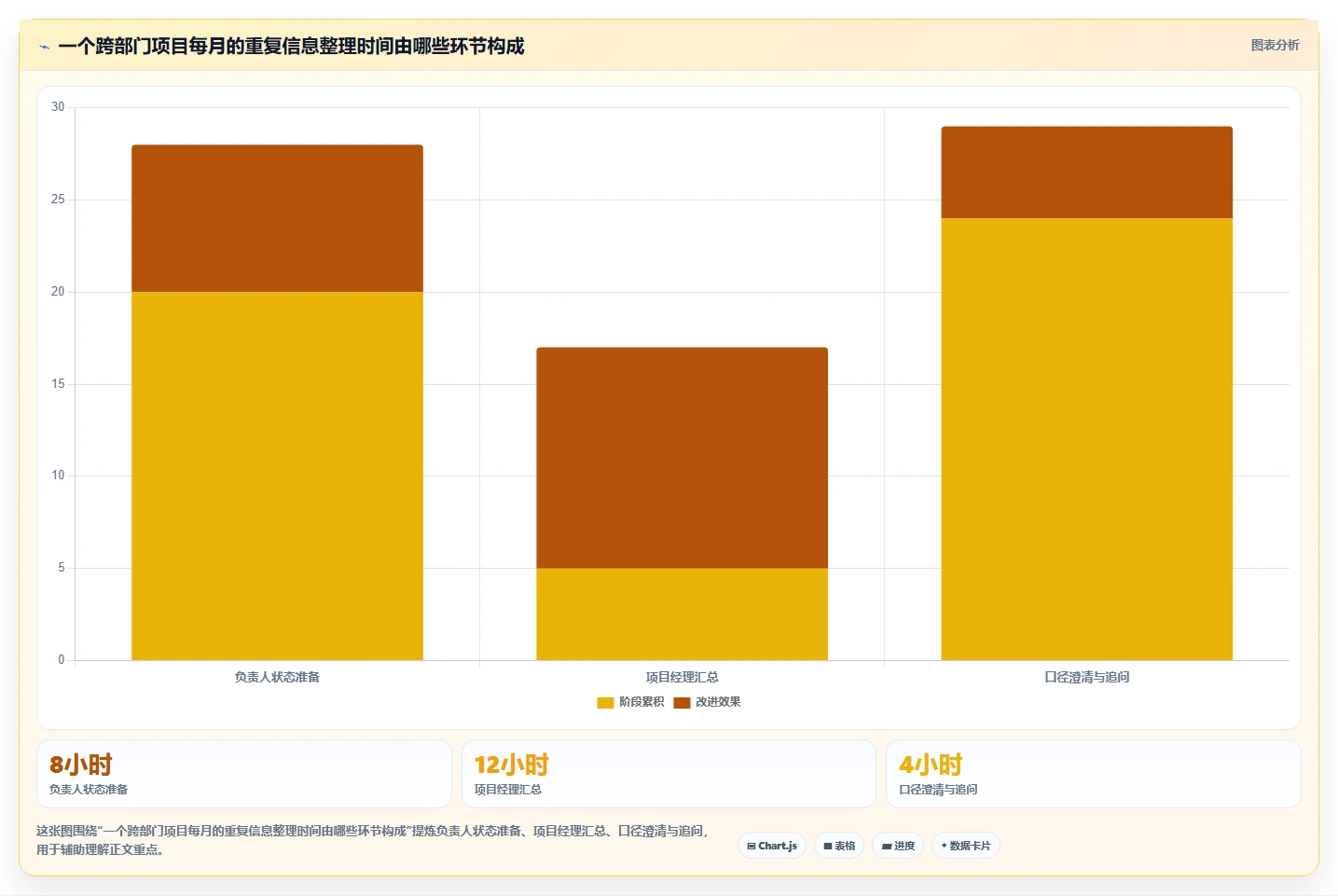
Task: Open the 8小时 stat card
Action: 244,774
